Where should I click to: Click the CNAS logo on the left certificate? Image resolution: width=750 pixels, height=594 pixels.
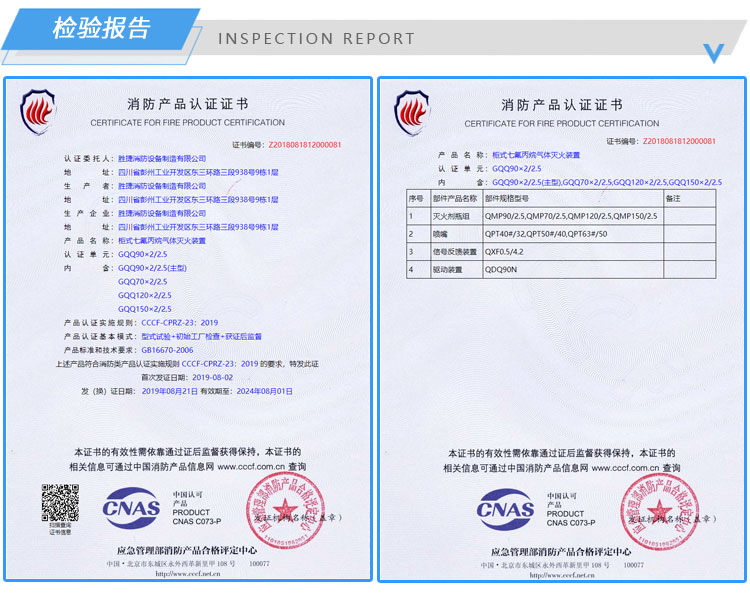click(131, 509)
